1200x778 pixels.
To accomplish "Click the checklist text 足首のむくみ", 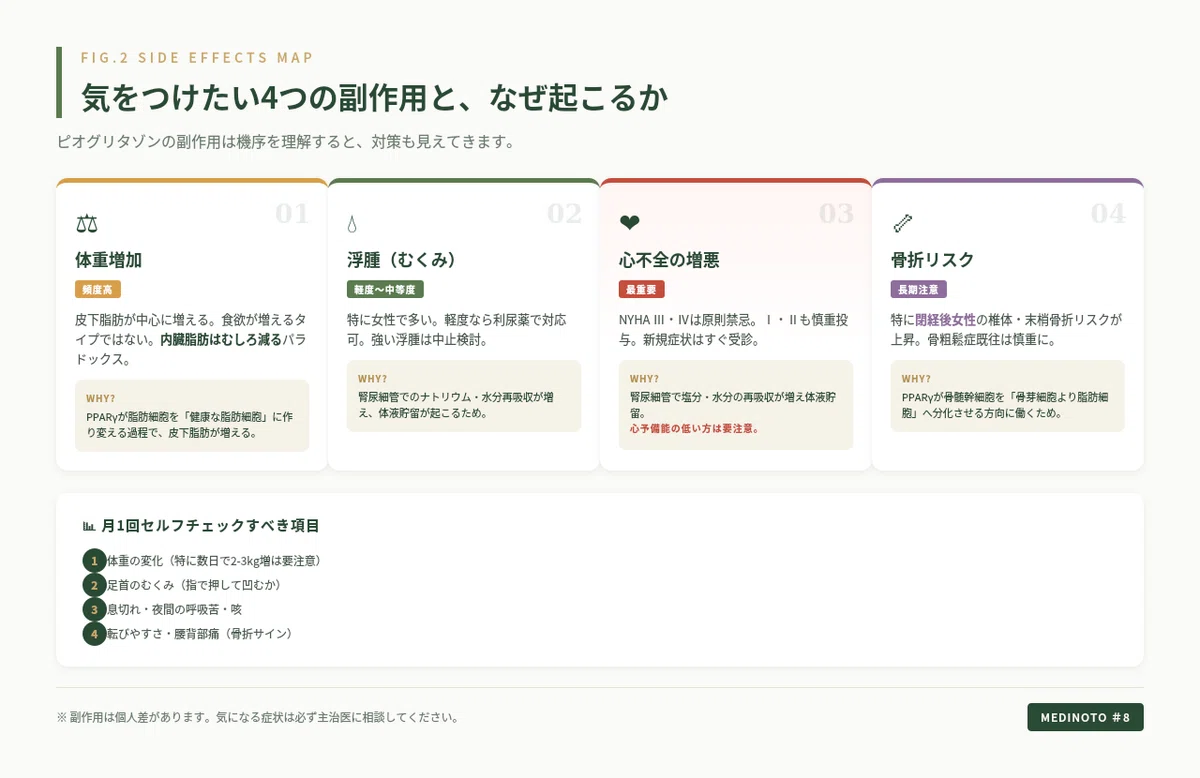I will [194, 585].
